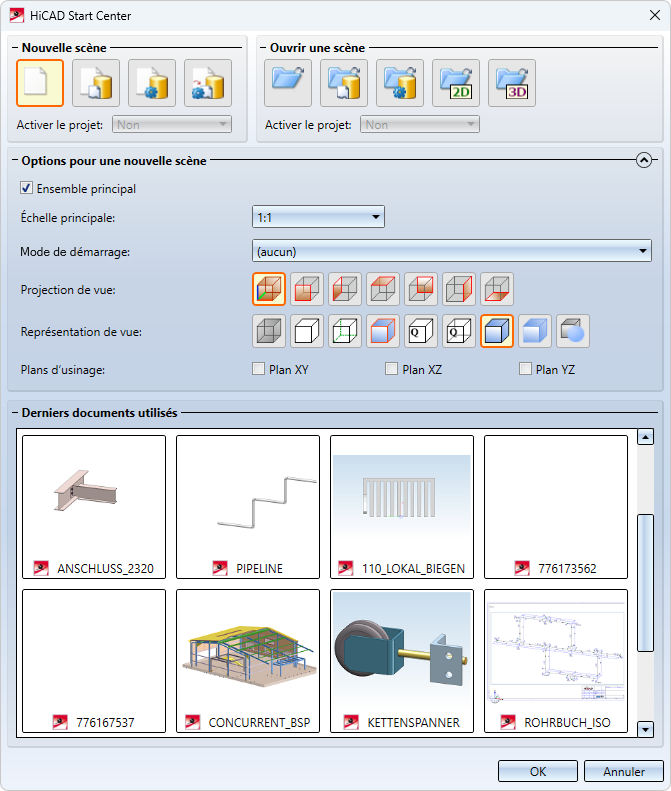Enable the Plan XY machining plane
The height and width of the screenshot is (791, 671).
click(258, 369)
